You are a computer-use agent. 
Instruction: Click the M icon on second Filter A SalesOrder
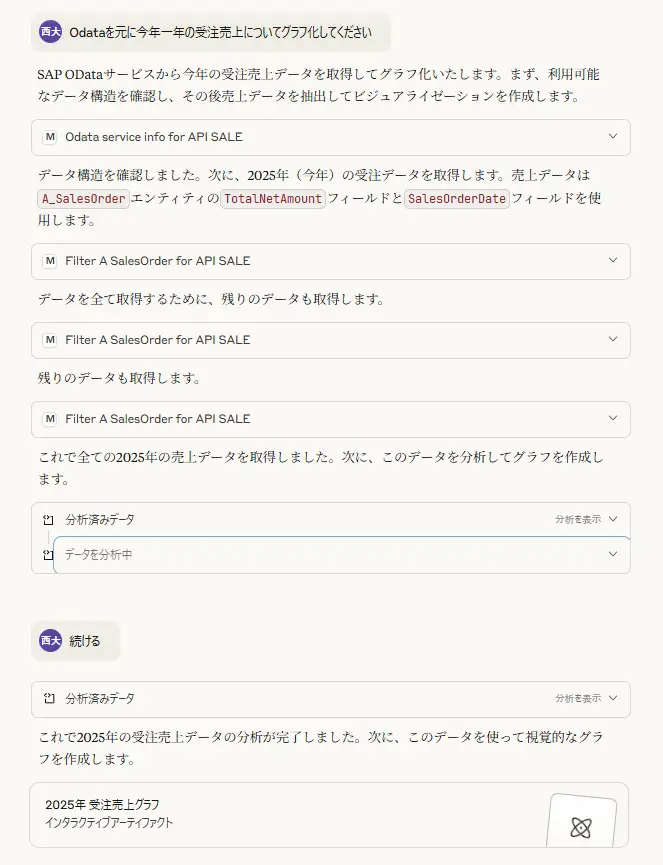(x=50, y=340)
